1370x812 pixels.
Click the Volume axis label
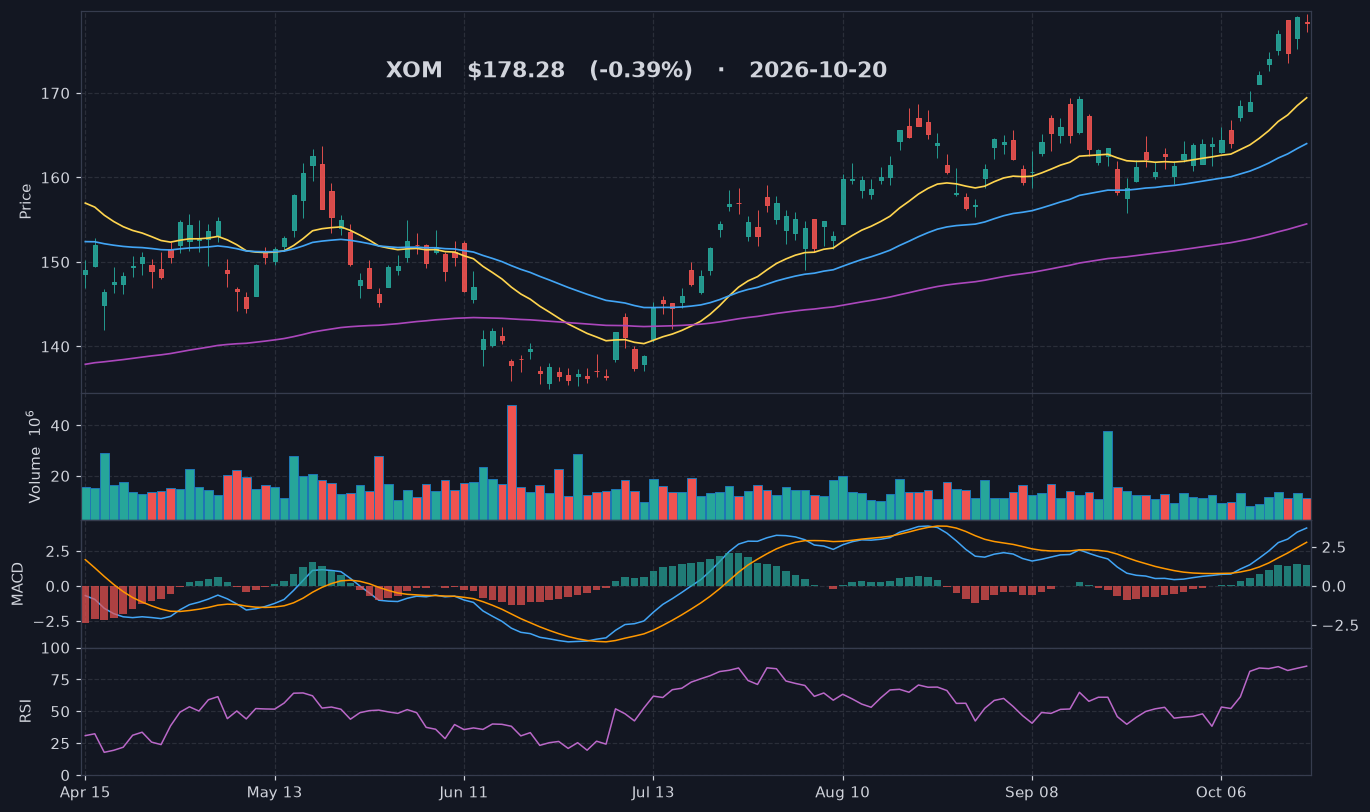pyautogui.click(x=34, y=456)
